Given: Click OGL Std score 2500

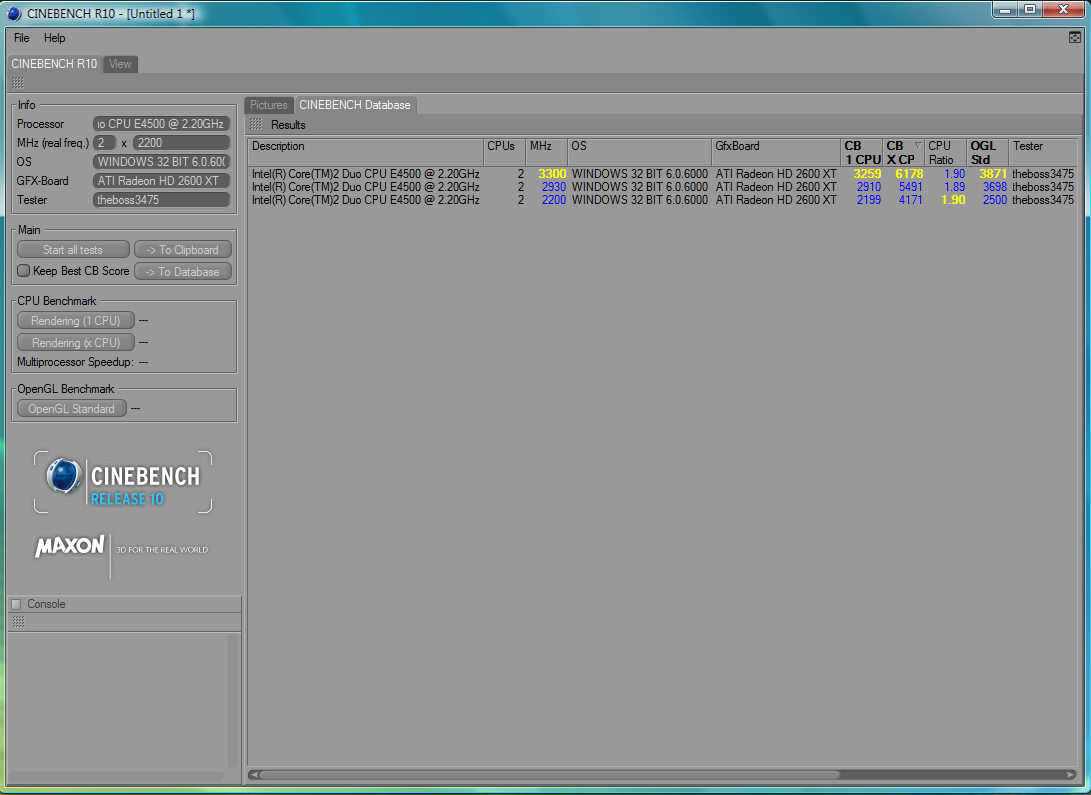Looking at the screenshot, I should 994,200.
